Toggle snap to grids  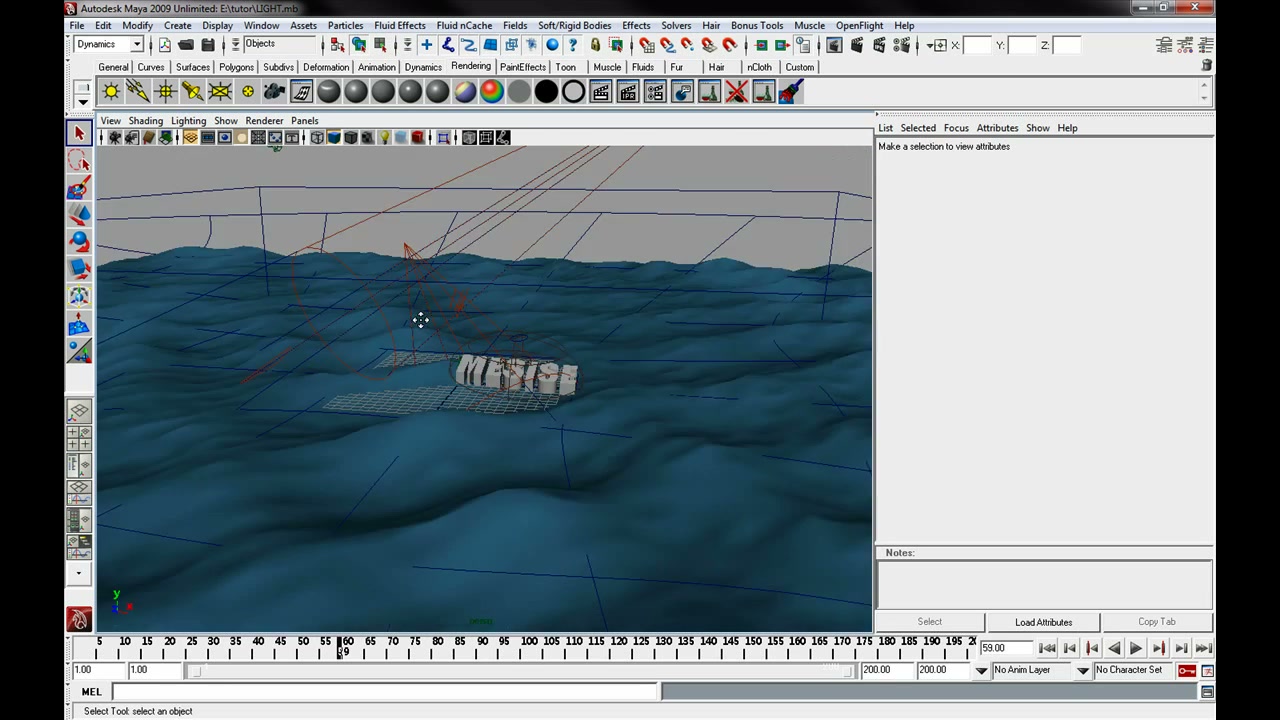pyautogui.click(x=646, y=45)
